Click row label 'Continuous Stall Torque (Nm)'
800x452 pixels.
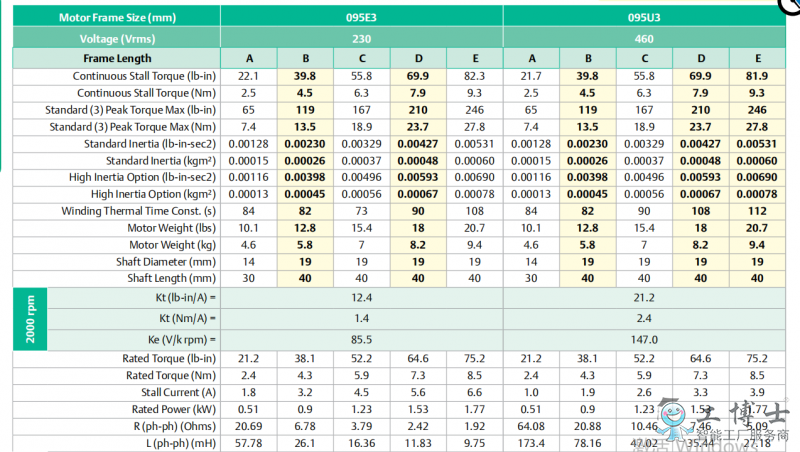(146, 93)
